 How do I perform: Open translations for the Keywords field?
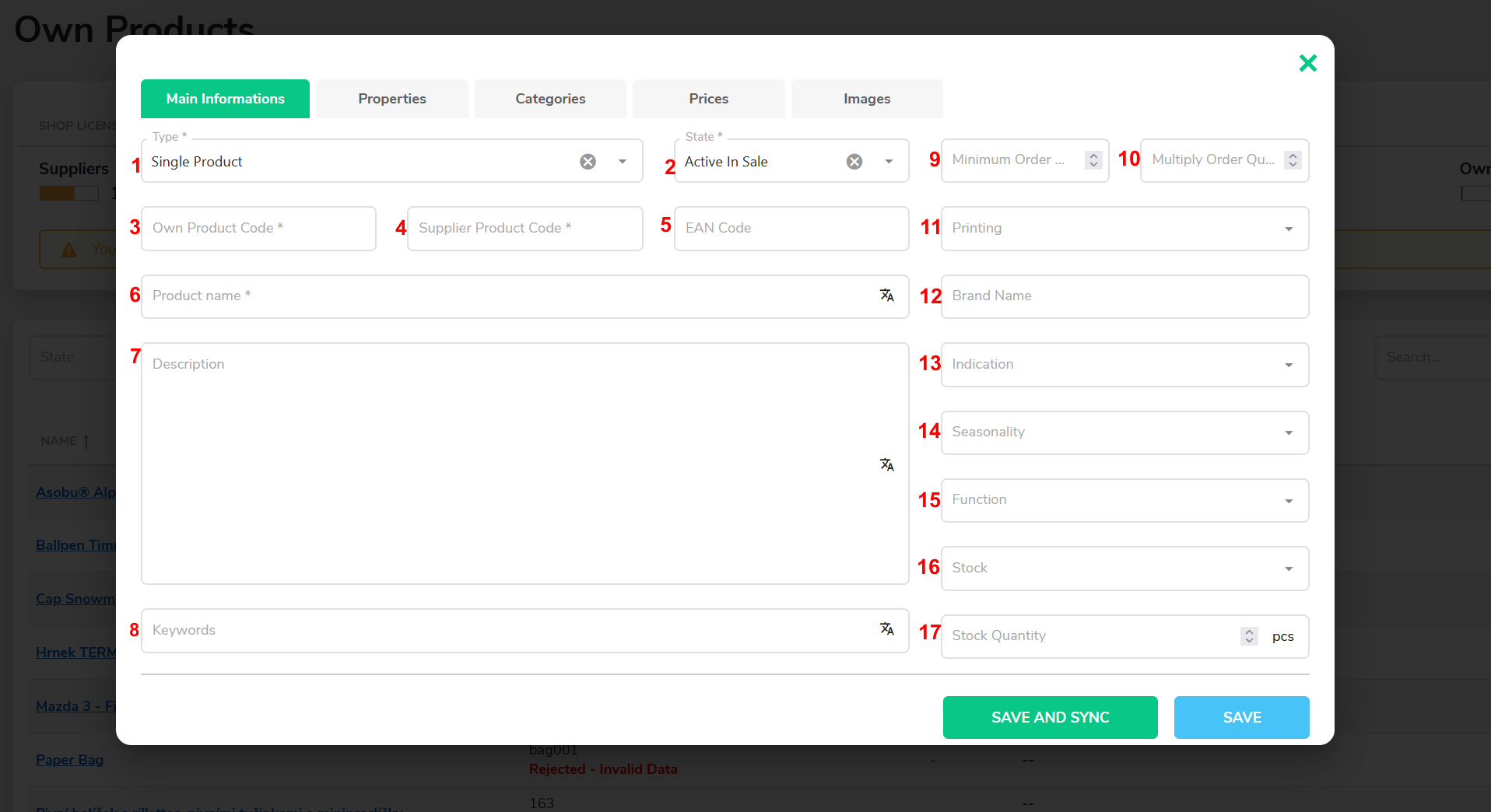(x=886, y=630)
